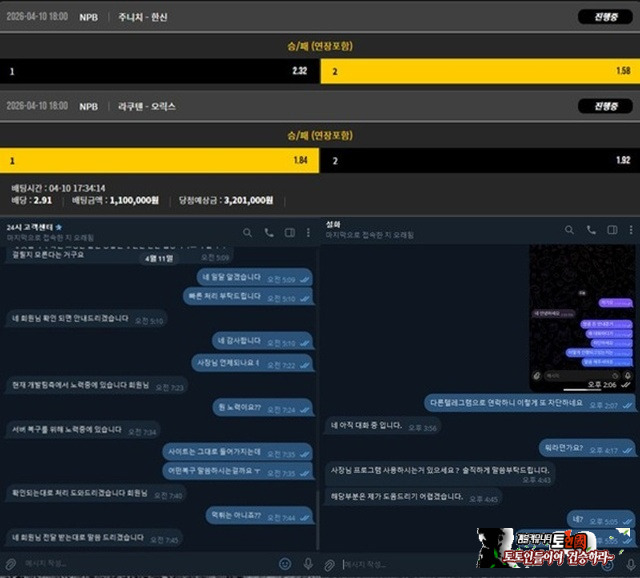Open more options in 24시 고객센터 chat

(x=308, y=233)
